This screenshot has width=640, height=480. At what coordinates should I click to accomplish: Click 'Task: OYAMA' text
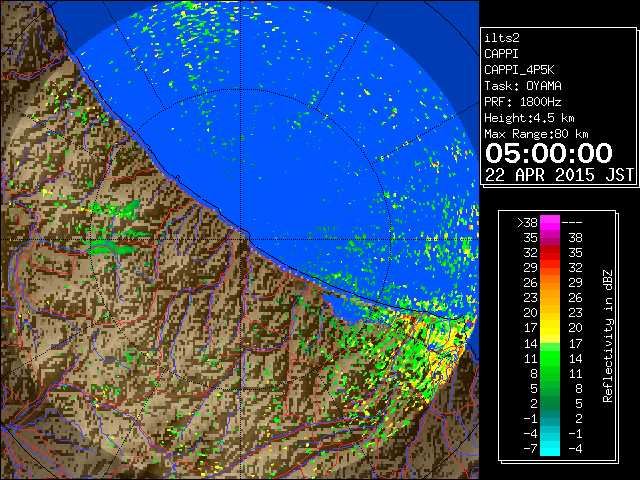(523, 86)
